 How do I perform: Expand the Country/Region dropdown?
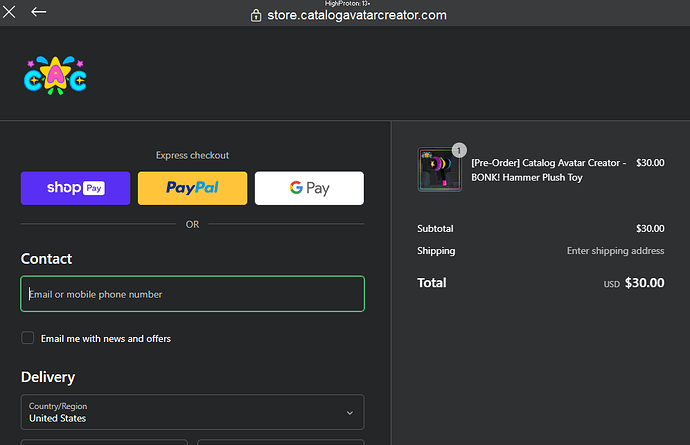pyautogui.click(x=192, y=412)
